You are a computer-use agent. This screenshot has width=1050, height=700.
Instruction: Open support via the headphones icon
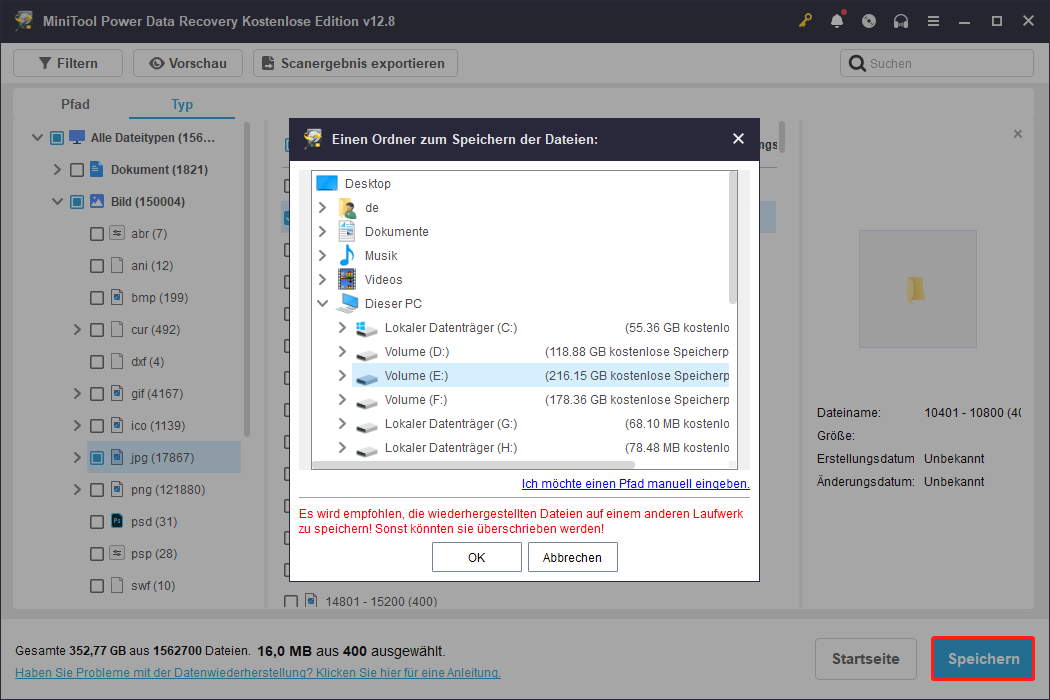coord(901,21)
